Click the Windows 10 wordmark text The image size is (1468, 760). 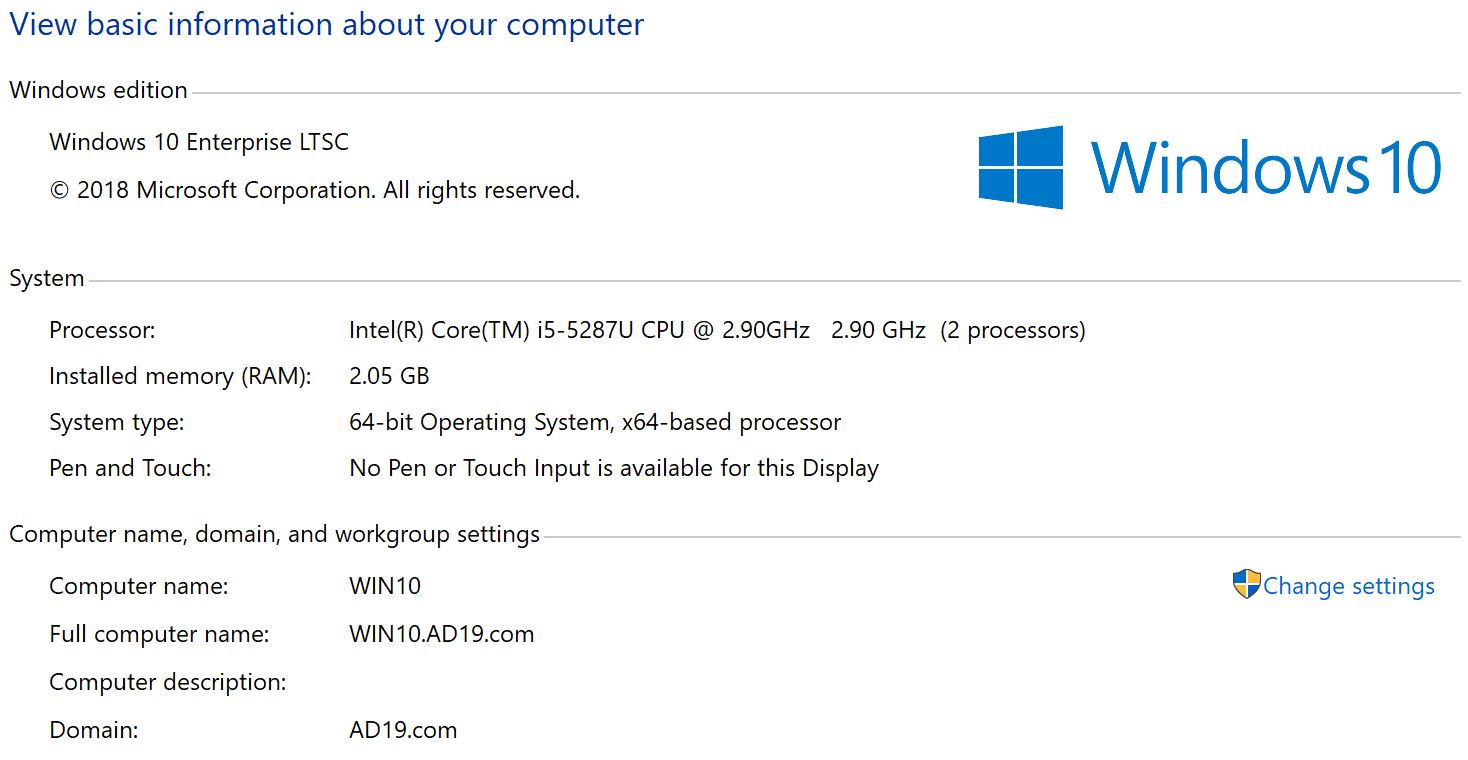pos(1266,167)
